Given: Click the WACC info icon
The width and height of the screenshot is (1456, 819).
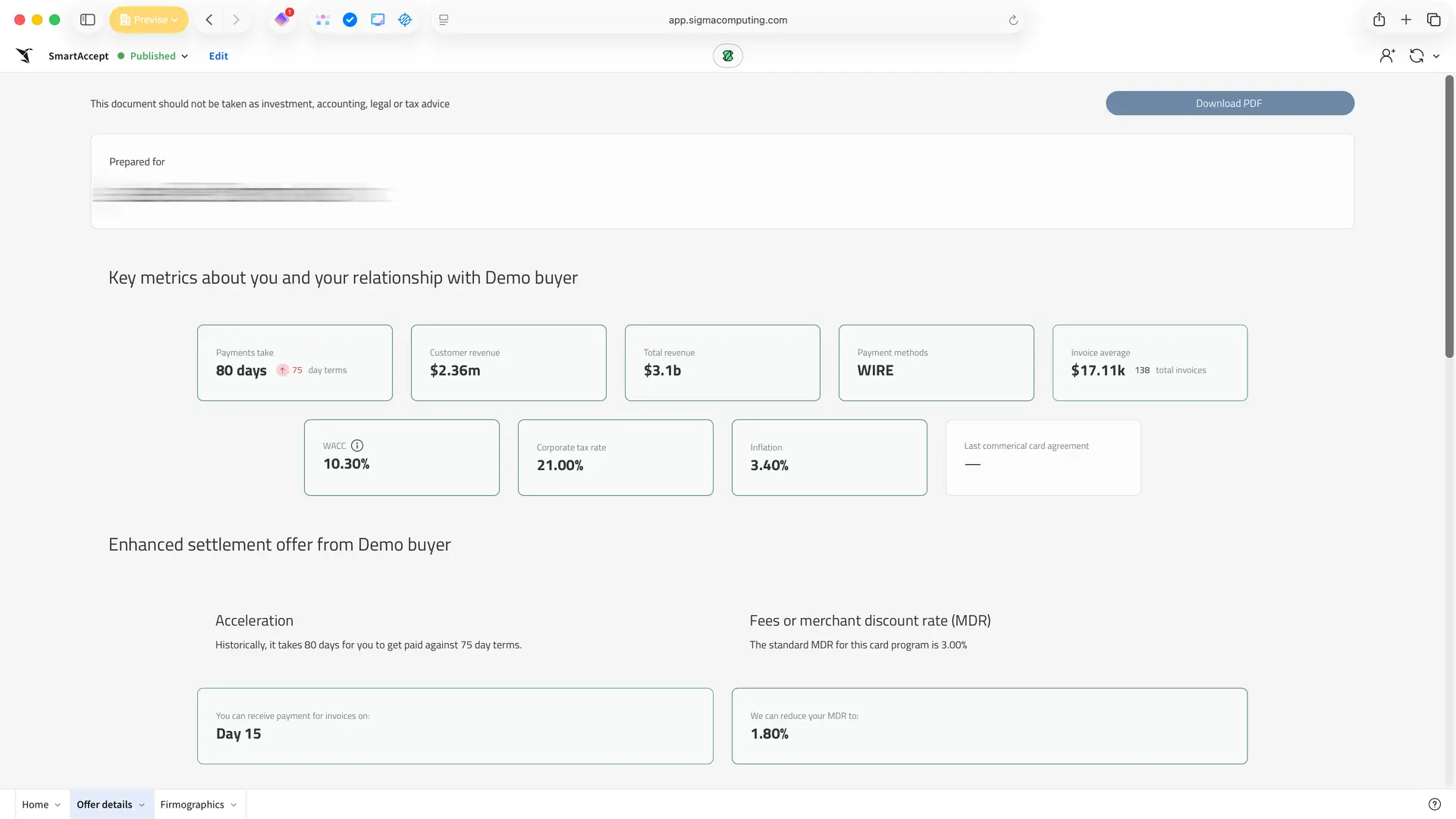Looking at the screenshot, I should (357, 446).
